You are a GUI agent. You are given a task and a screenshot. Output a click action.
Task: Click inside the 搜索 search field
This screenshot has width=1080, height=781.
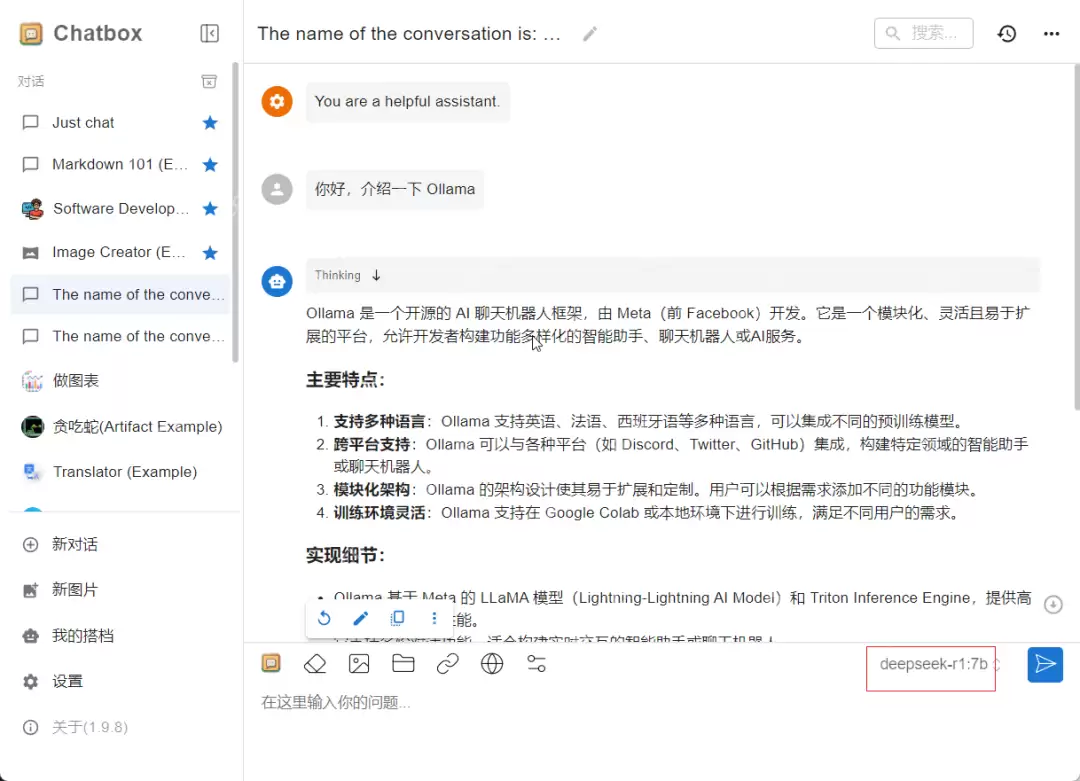pos(923,33)
